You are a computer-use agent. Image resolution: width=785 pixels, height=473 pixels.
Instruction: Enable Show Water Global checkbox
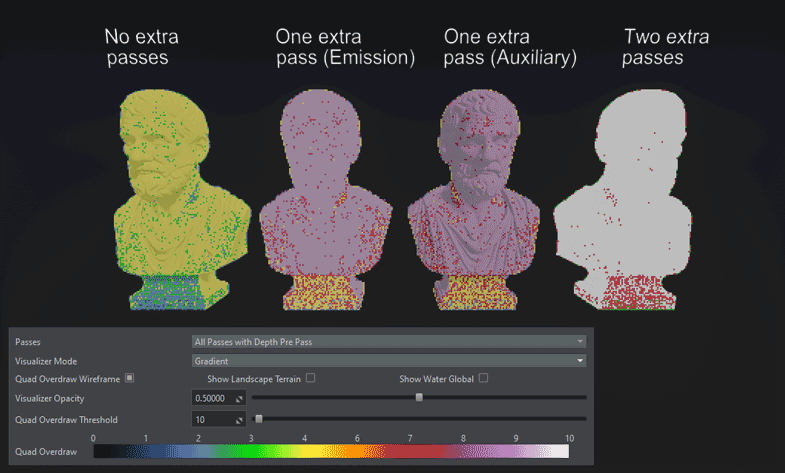click(x=483, y=378)
